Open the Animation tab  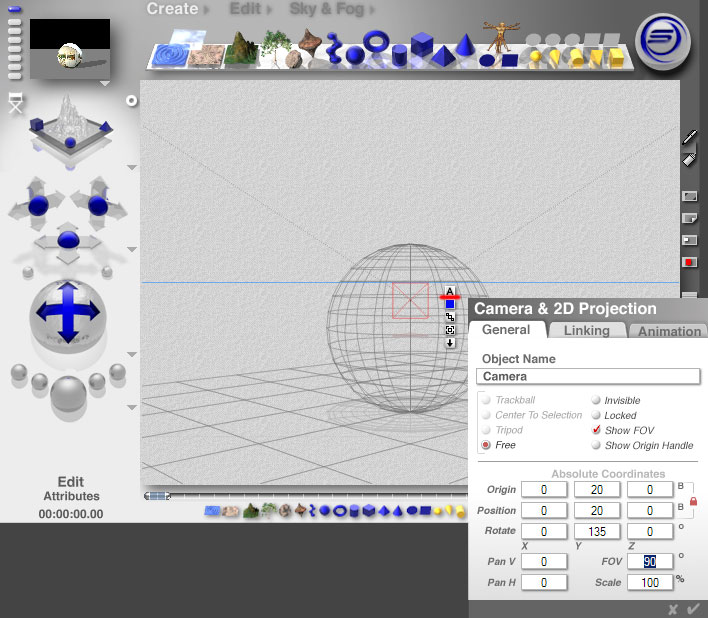[669, 331]
